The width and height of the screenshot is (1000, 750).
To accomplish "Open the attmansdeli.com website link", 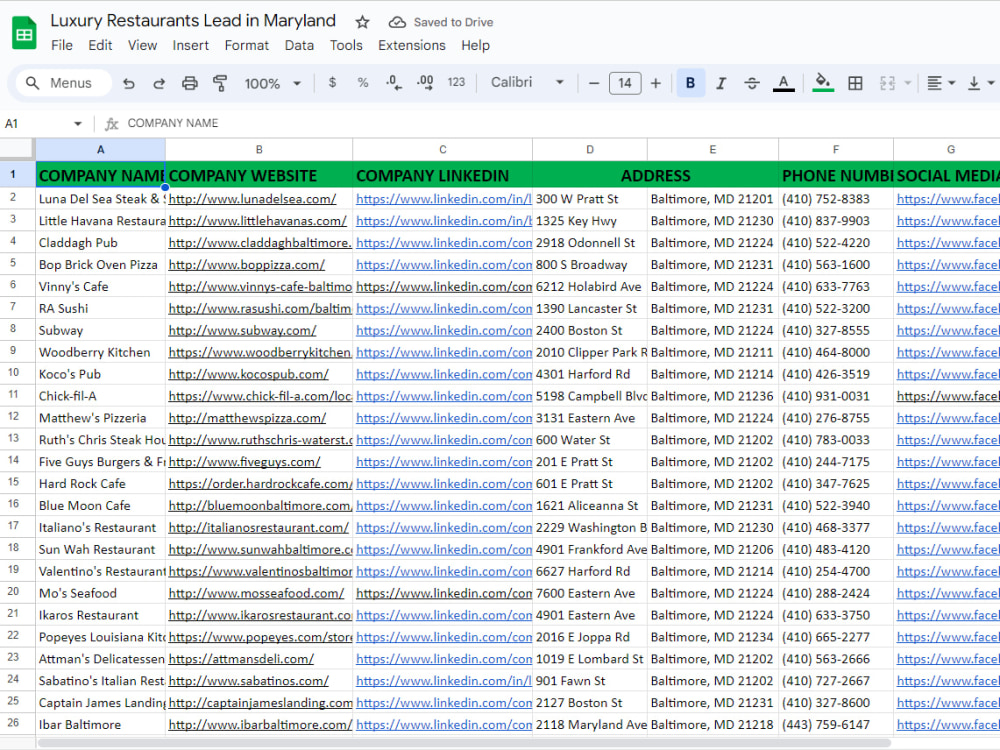I will click(241, 659).
